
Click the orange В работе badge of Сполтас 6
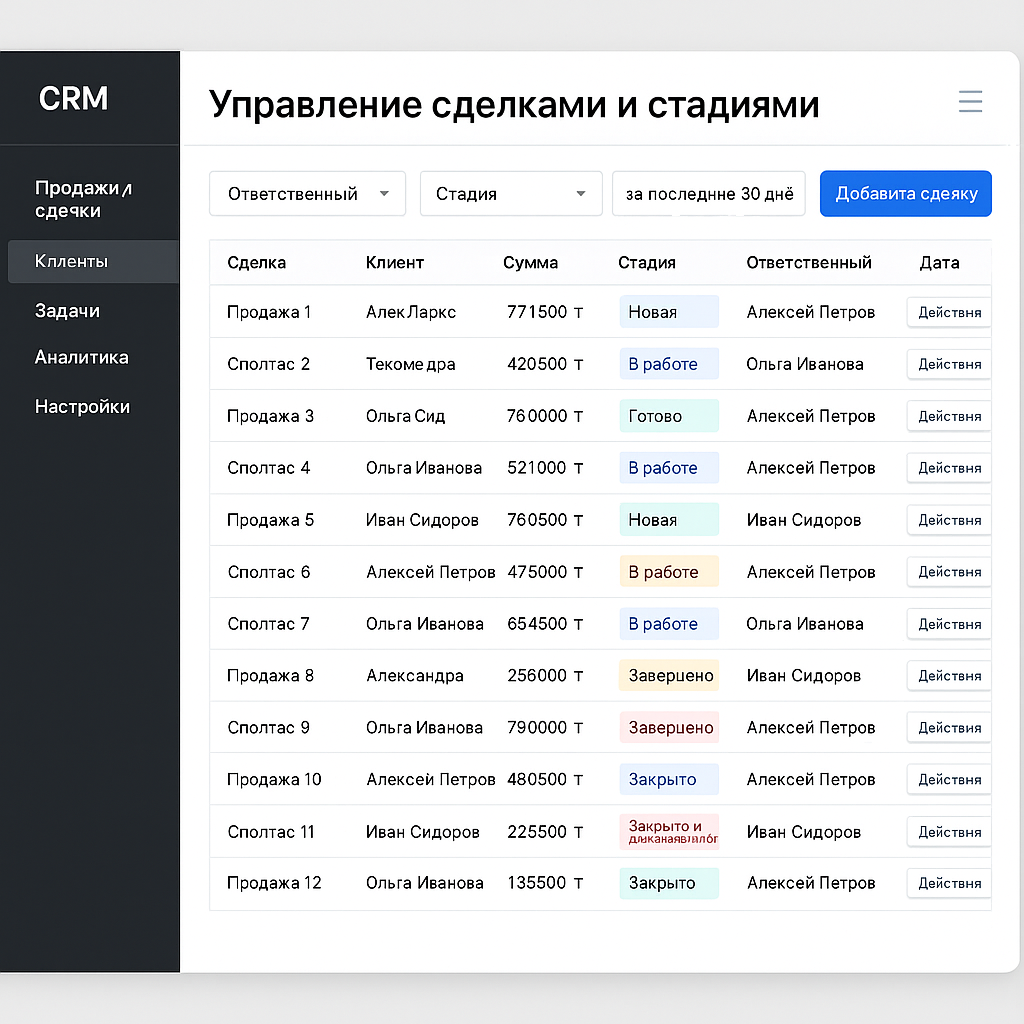pyautogui.click(x=669, y=572)
